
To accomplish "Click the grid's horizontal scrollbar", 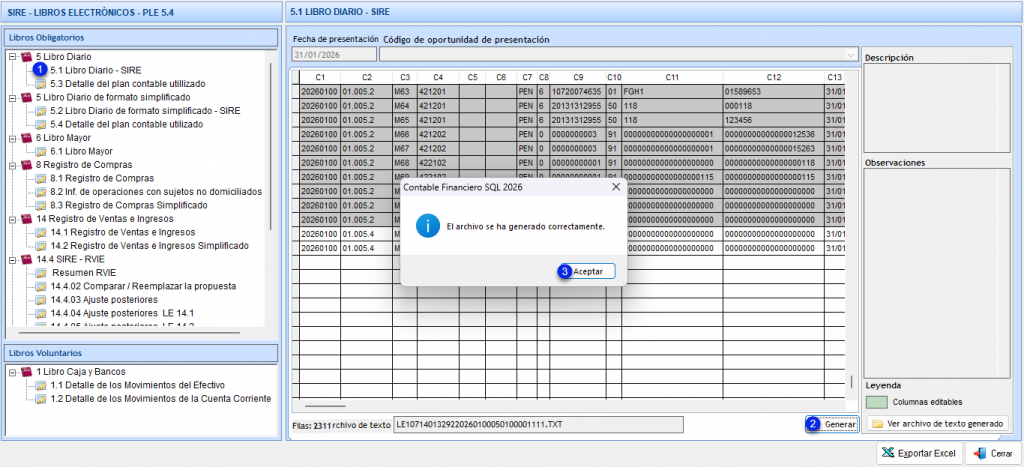I will pyautogui.click(x=326, y=406).
